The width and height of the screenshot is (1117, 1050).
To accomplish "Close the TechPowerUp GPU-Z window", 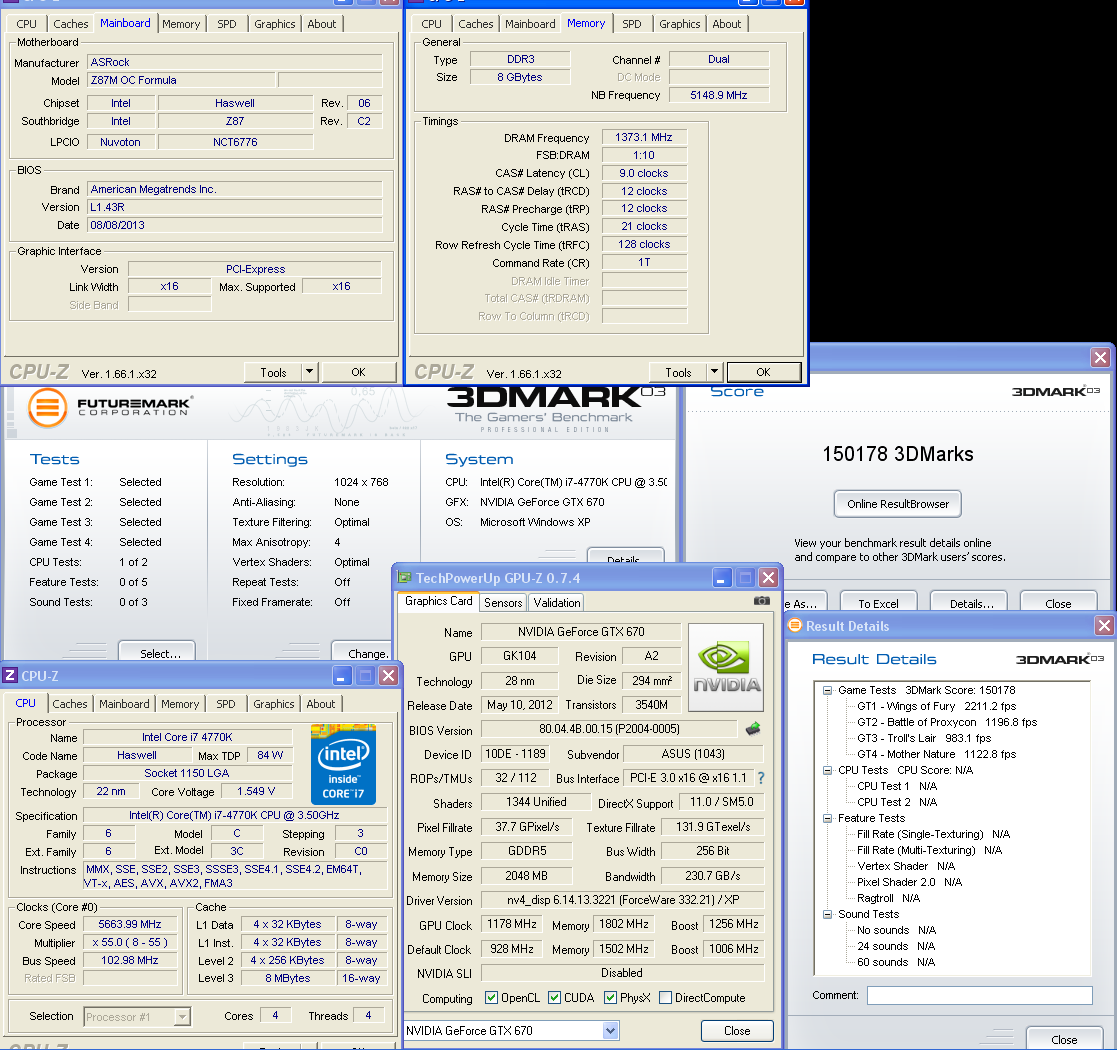I will point(768,578).
